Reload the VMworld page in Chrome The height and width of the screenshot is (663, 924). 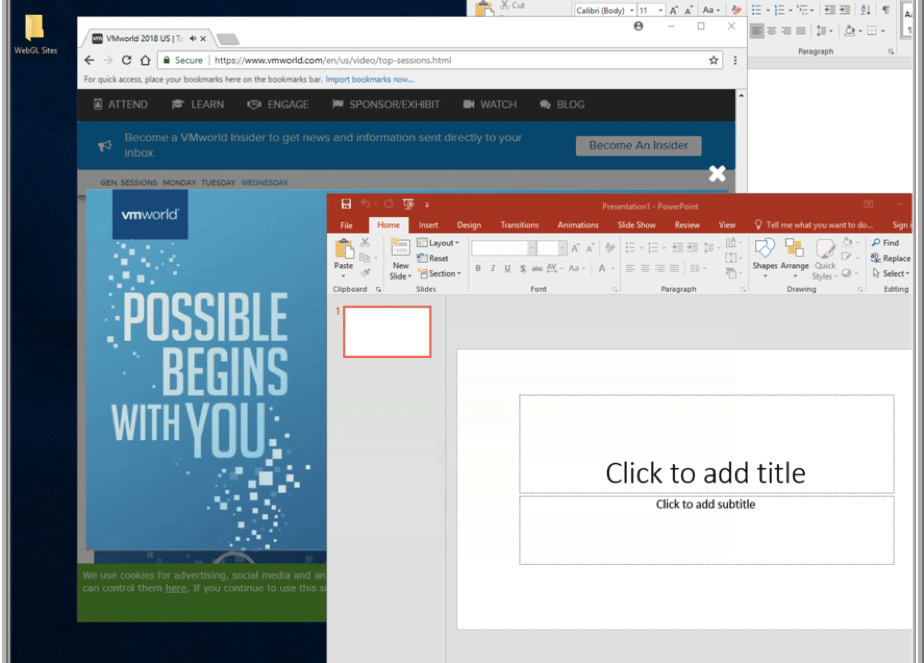point(126,60)
